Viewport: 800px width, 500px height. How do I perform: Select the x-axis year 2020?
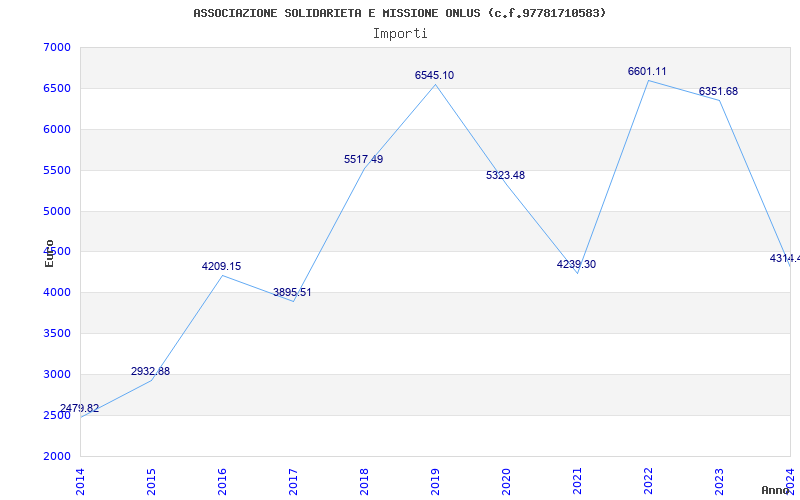pyautogui.click(x=506, y=482)
